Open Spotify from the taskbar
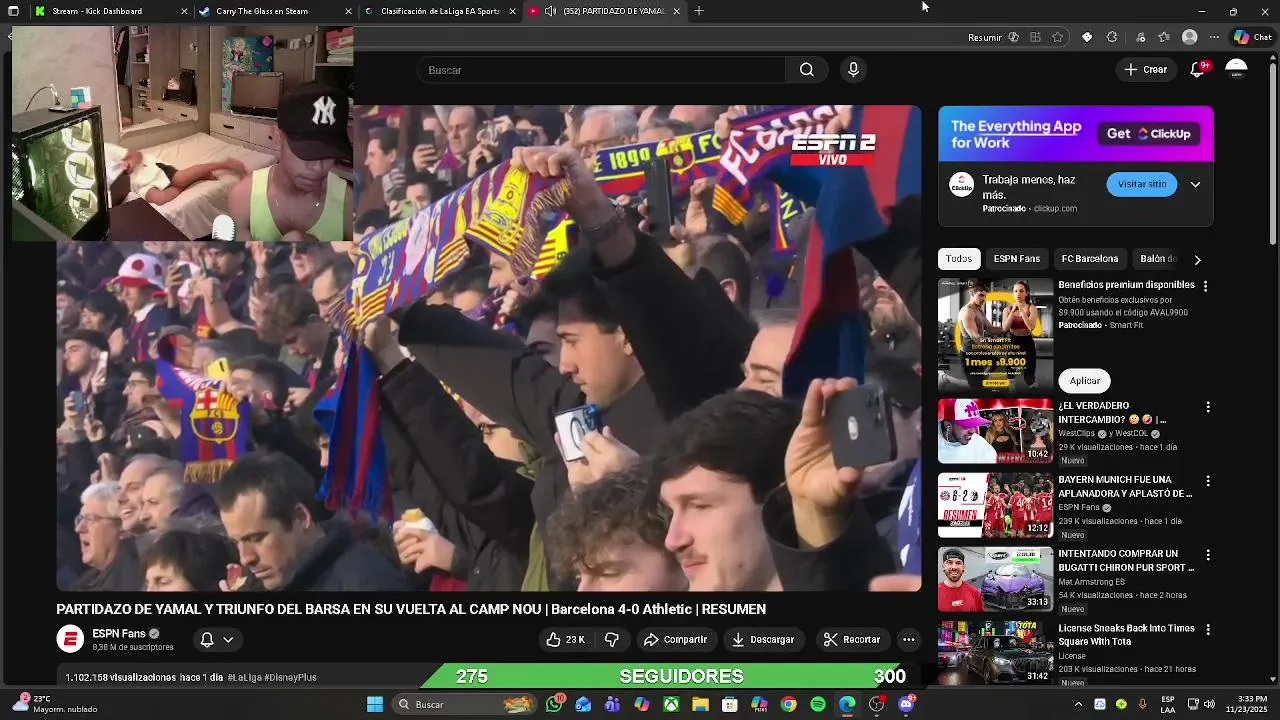 pyautogui.click(x=818, y=705)
